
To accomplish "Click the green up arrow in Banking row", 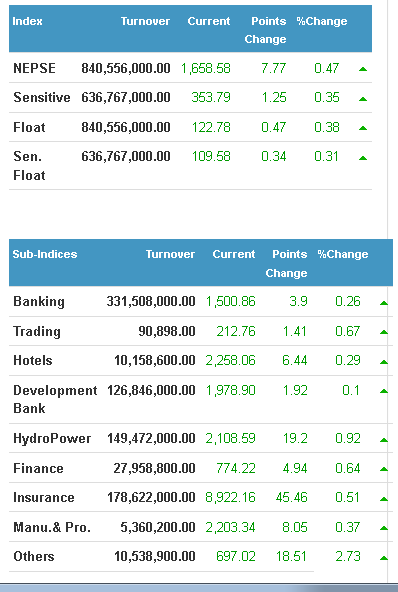I will (384, 302).
